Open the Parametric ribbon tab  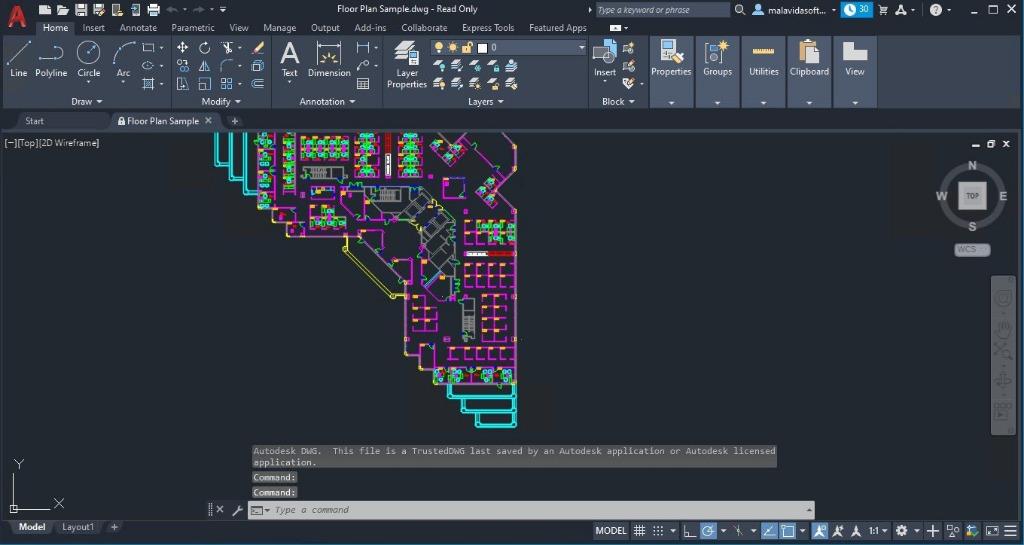coord(193,27)
